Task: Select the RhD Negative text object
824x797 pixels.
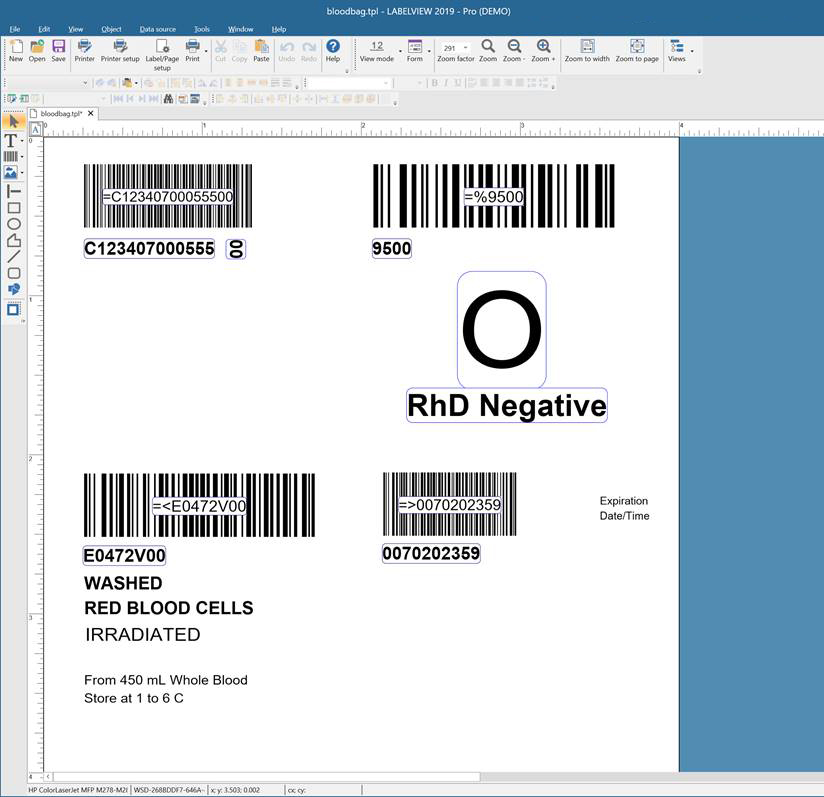Action: tap(506, 406)
